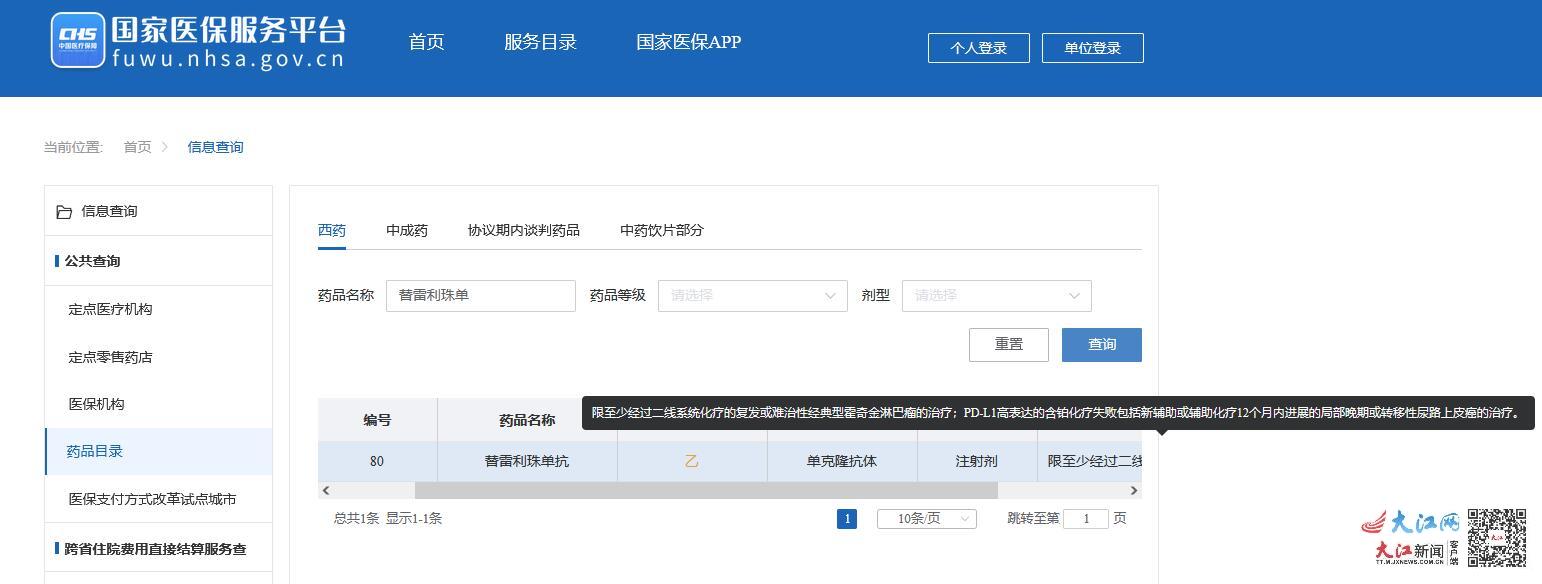Click the folder icon beside 信息查询
Screen dimensions: 1542x584
[x=65, y=210]
